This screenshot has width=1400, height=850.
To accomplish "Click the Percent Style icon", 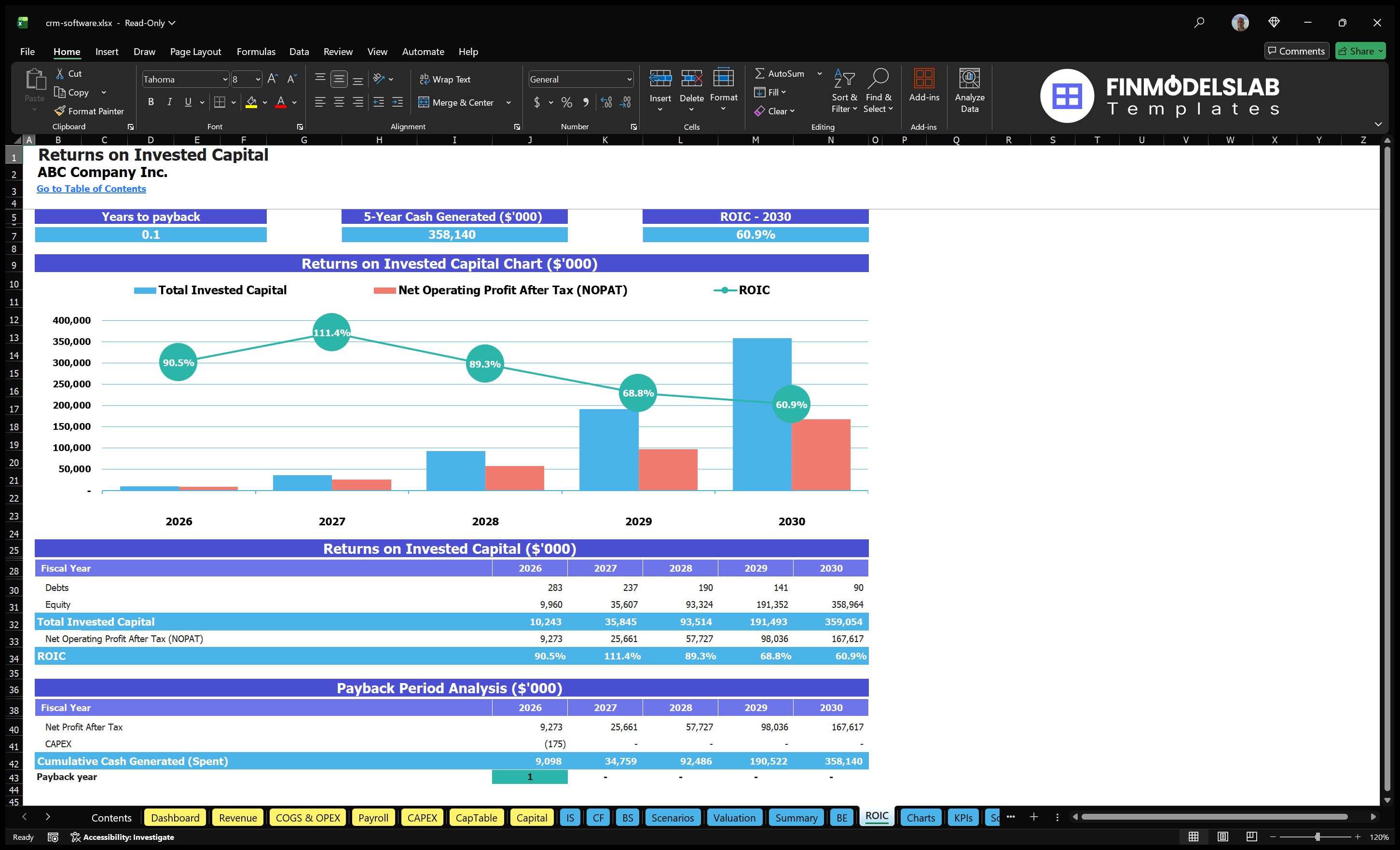I will coord(566,102).
